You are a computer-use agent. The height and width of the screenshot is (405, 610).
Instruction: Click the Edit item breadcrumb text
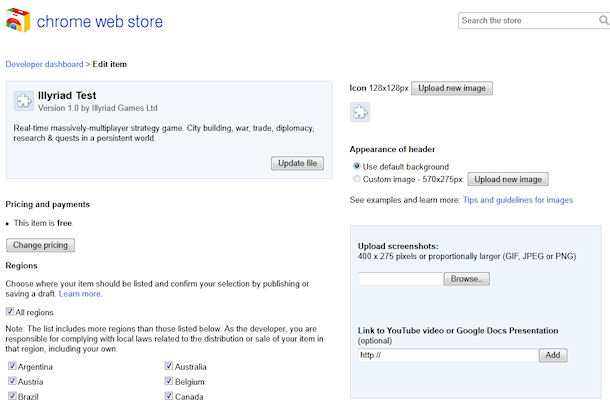pyautogui.click(x=110, y=64)
